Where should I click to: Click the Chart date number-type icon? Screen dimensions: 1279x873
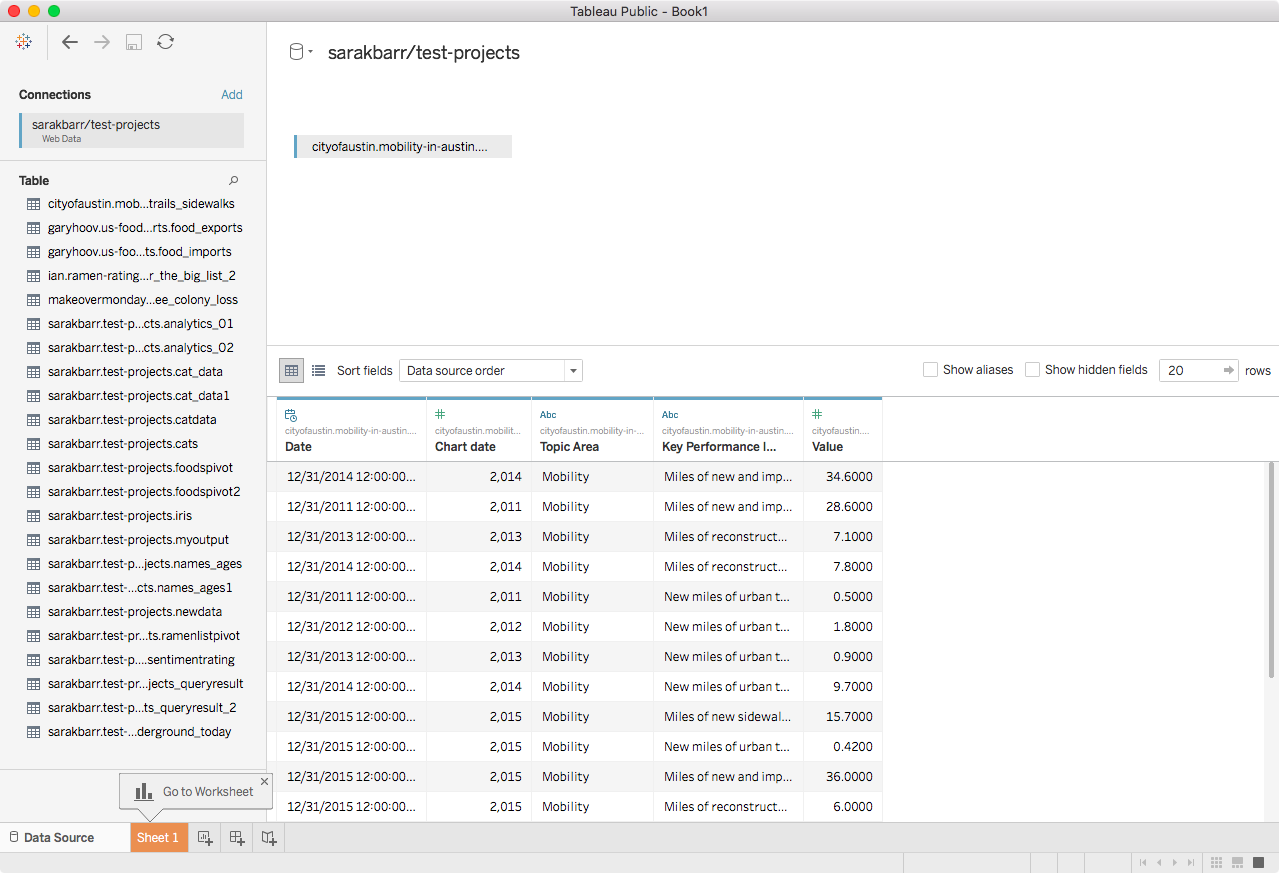(x=440, y=415)
